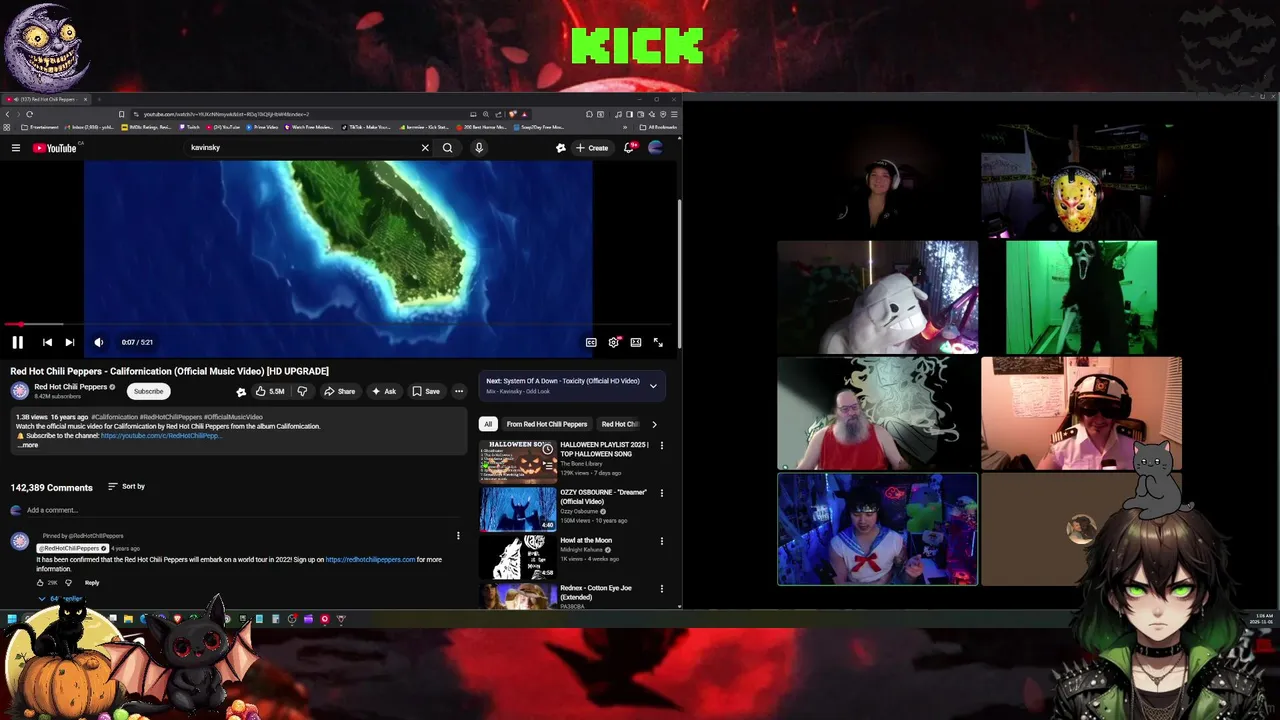Show more filter chips with arrow

[x=654, y=424]
